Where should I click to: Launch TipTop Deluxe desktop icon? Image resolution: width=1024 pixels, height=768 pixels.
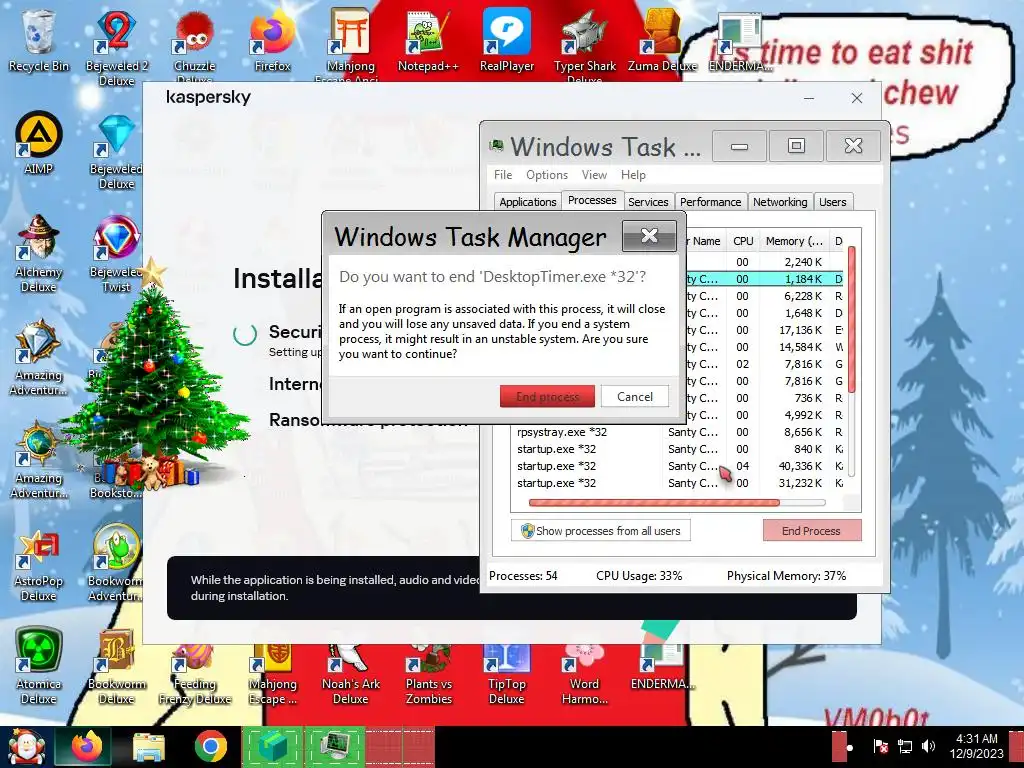(507, 675)
